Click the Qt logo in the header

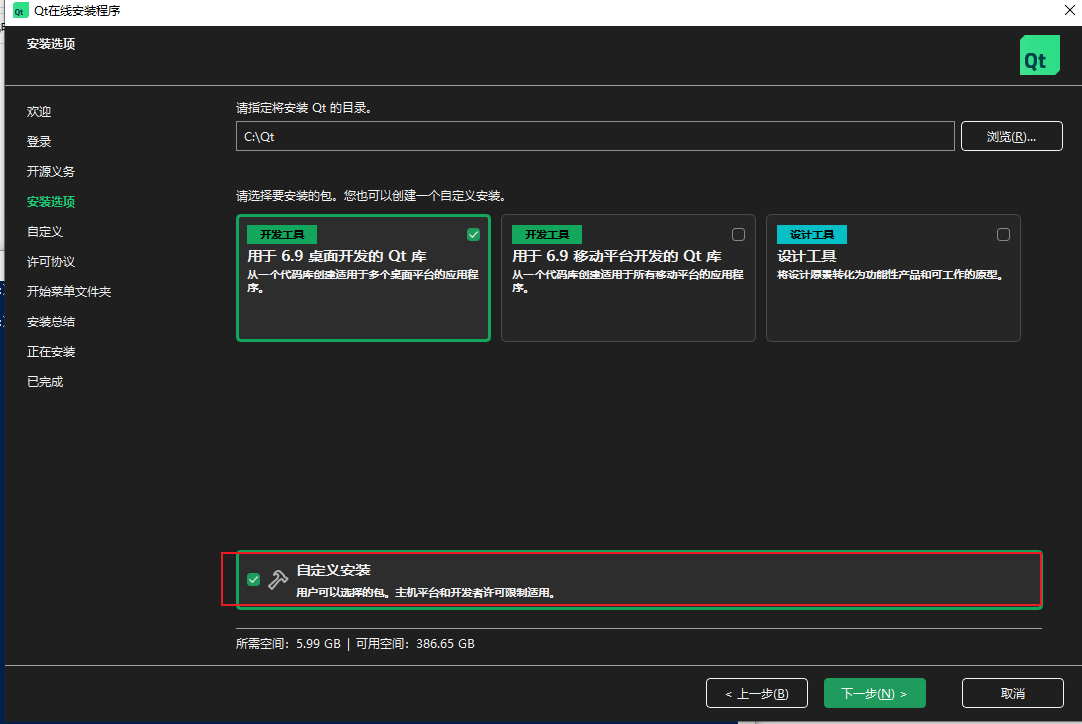pos(1039,55)
